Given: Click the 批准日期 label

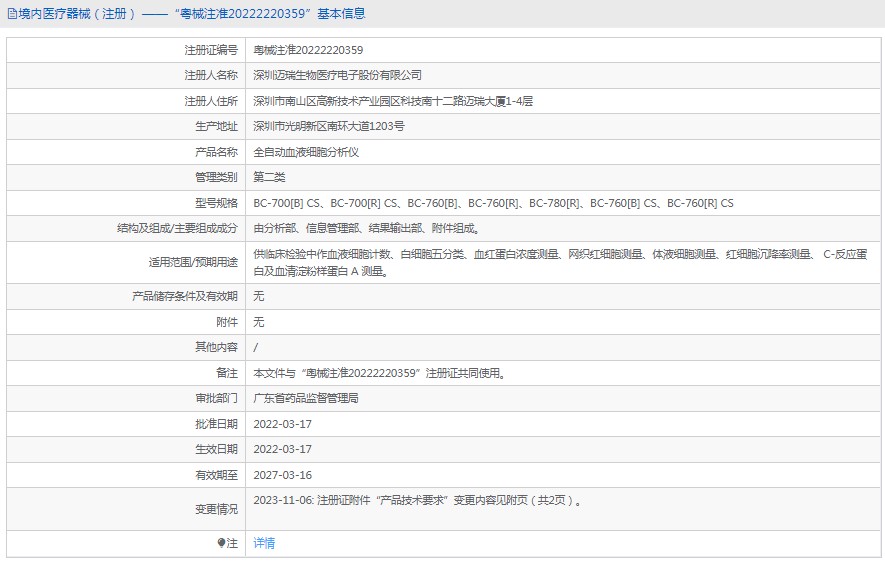Looking at the screenshot, I should 217,424.
